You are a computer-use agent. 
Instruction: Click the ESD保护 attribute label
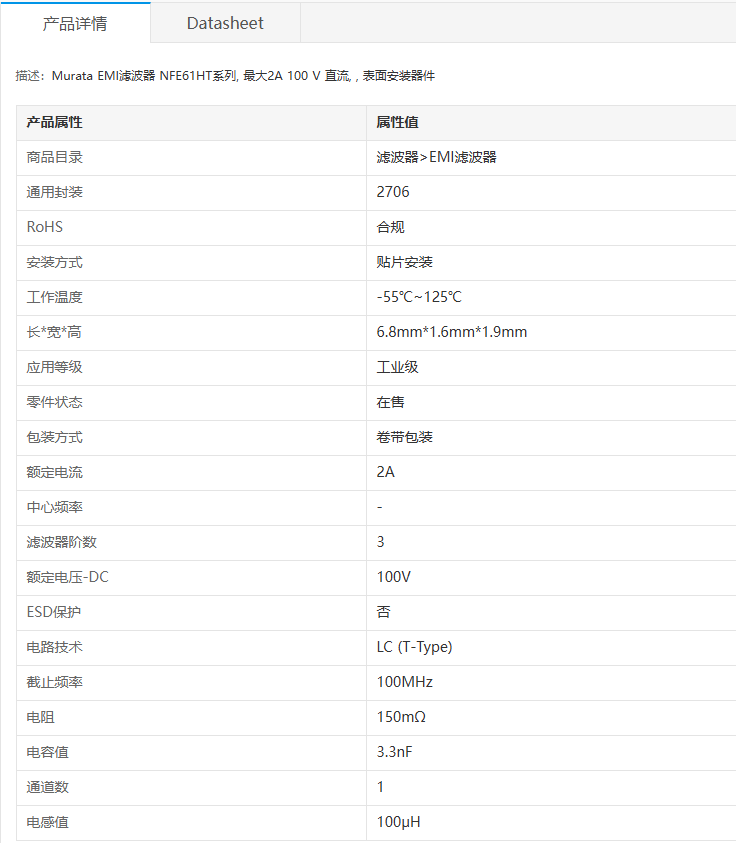54,612
